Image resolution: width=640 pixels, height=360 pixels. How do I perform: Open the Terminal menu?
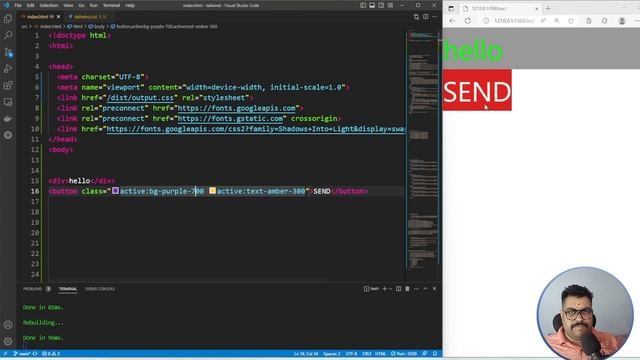point(111,5)
